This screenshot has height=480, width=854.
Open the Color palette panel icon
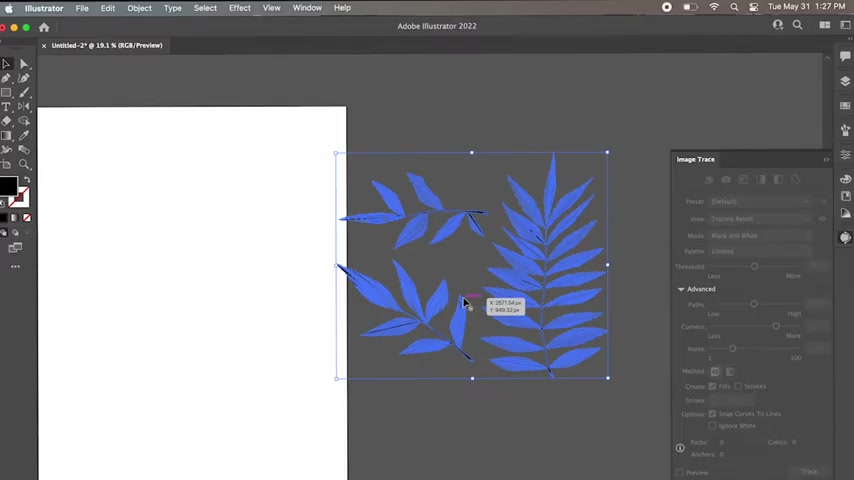[x=845, y=179]
